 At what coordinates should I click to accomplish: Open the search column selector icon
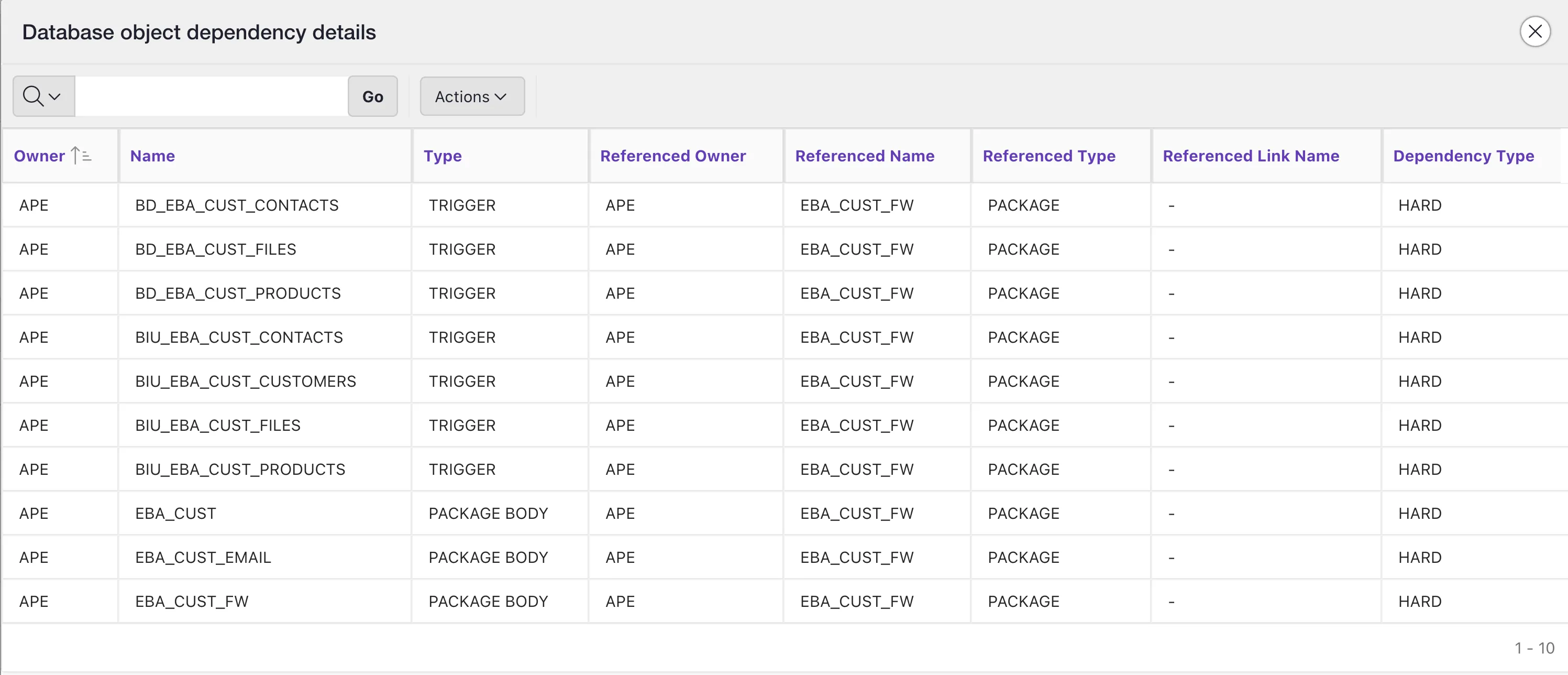pos(53,96)
